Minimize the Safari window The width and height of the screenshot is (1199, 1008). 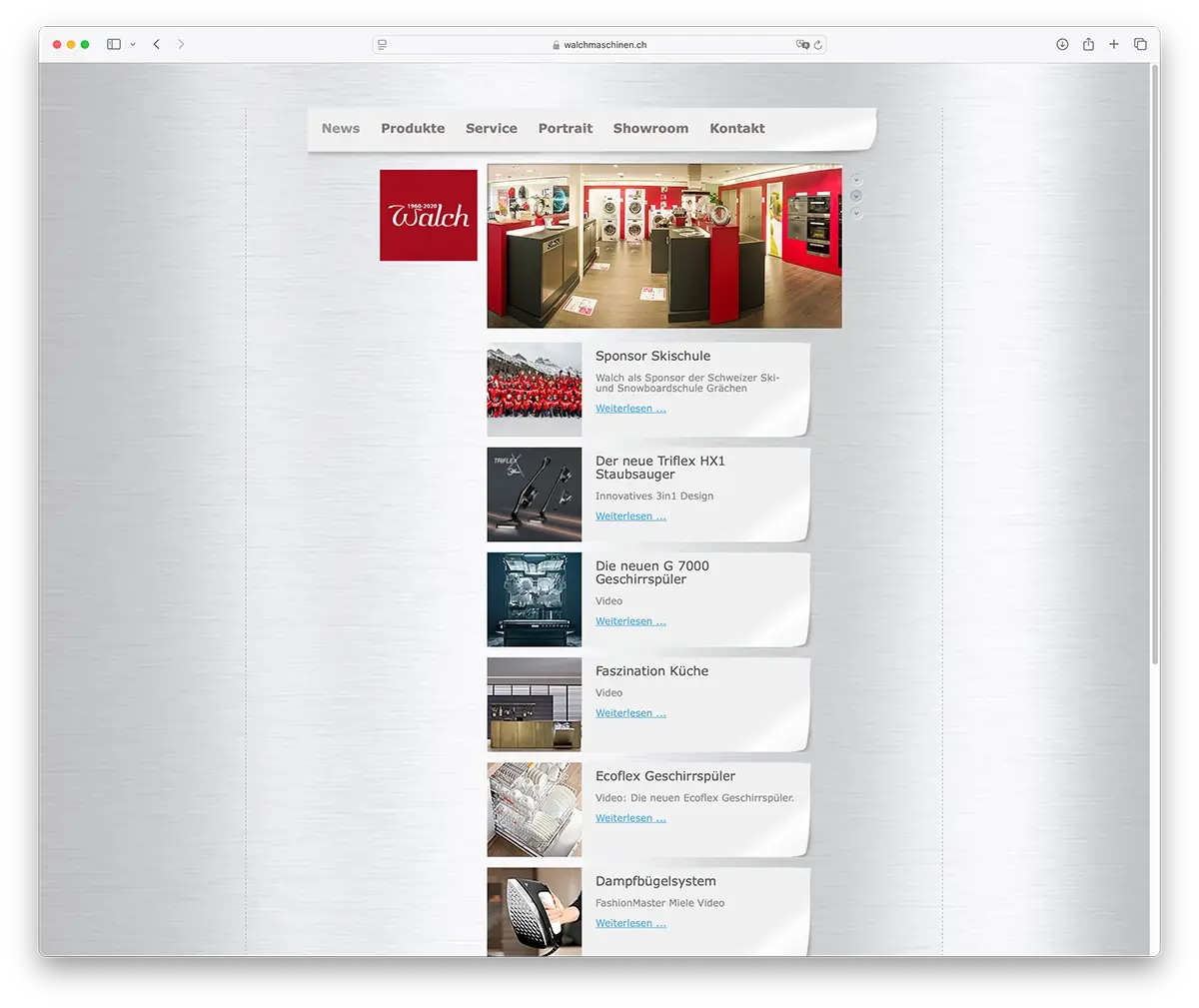coord(71,44)
